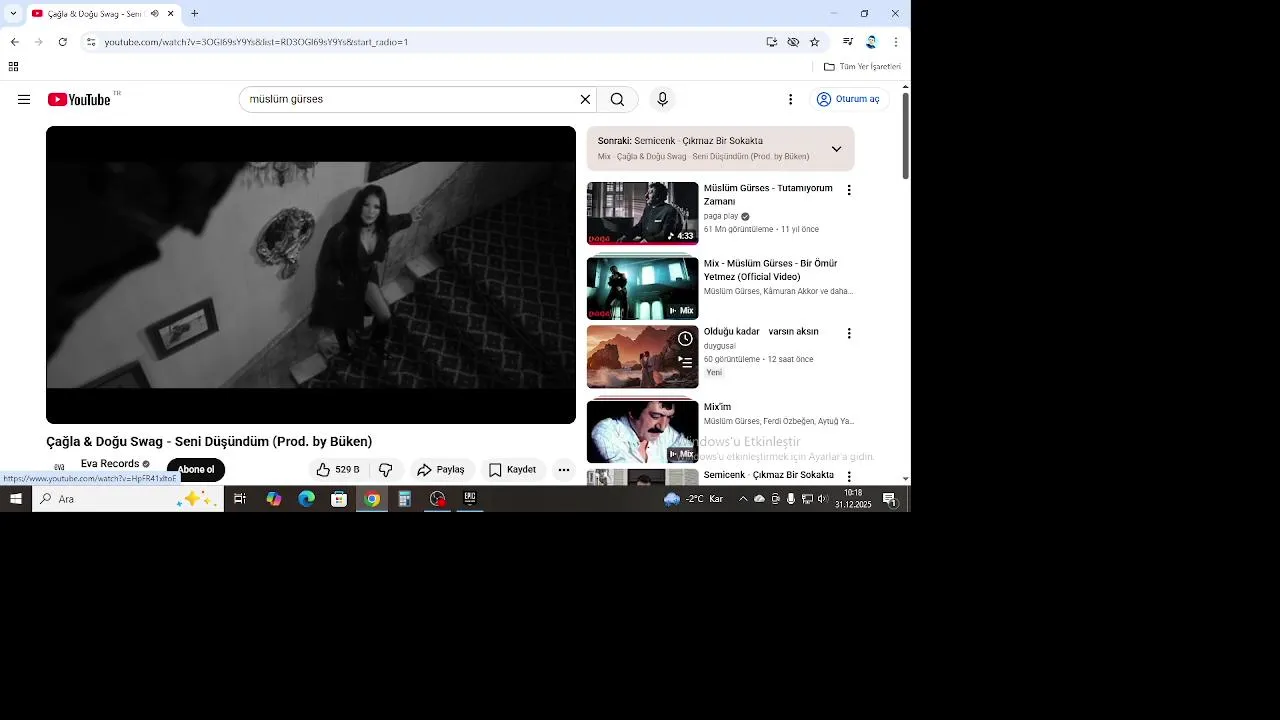Expand the Sonraki mix playlist panel
This screenshot has width=1280, height=720.
click(x=836, y=149)
